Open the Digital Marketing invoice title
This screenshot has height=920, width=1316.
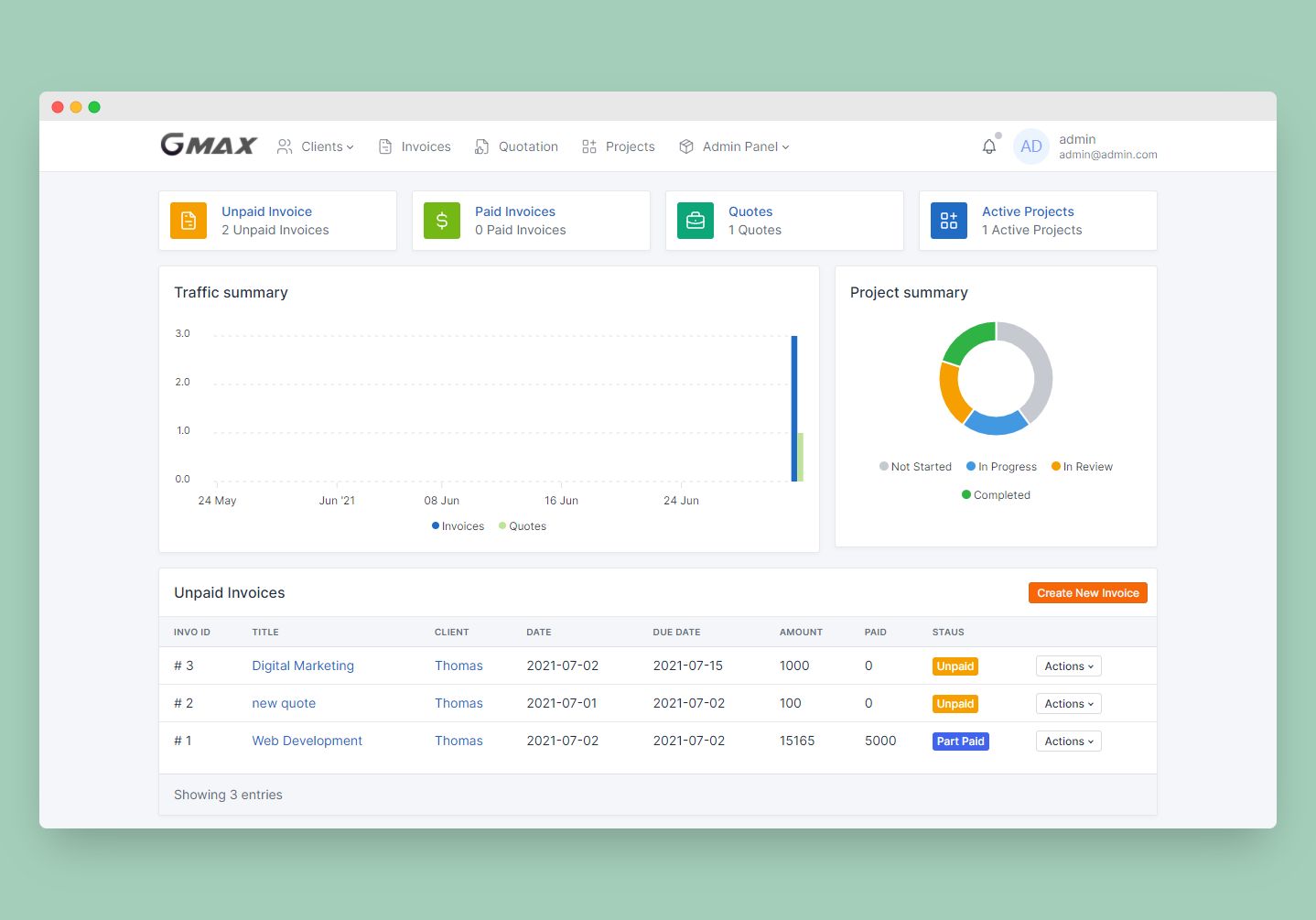303,666
